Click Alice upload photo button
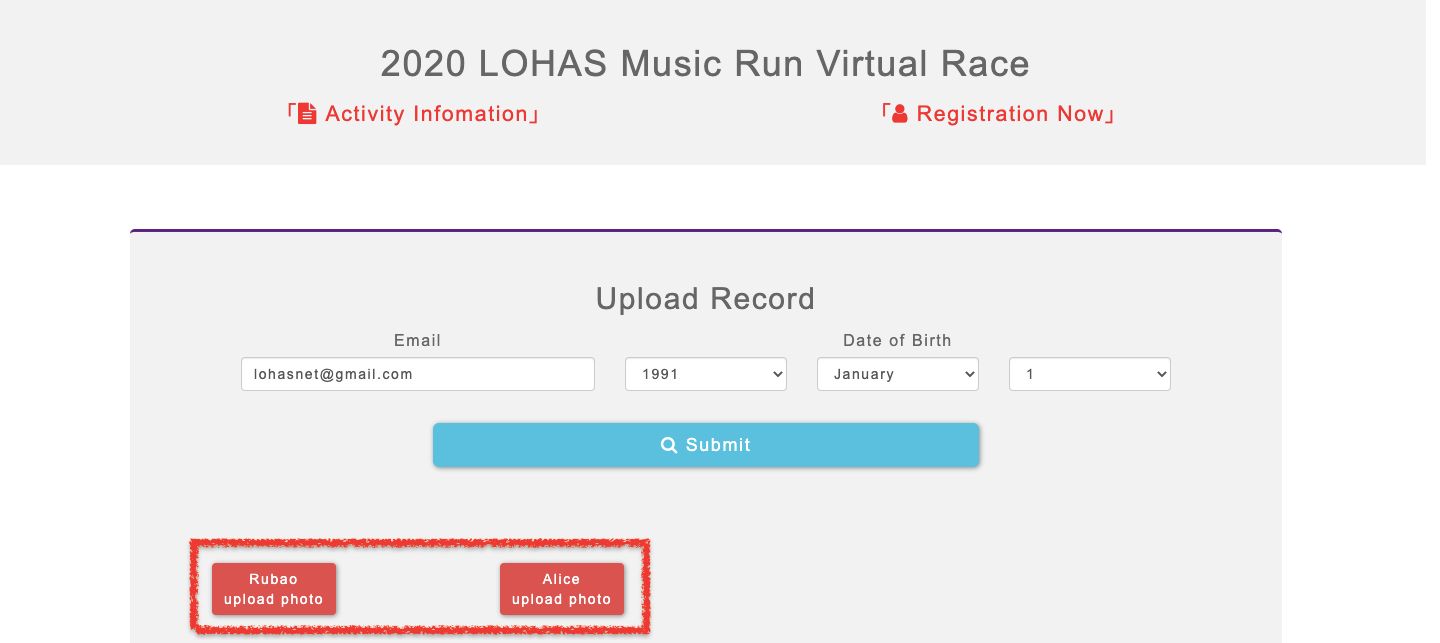The height and width of the screenshot is (643, 1440). click(562, 589)
